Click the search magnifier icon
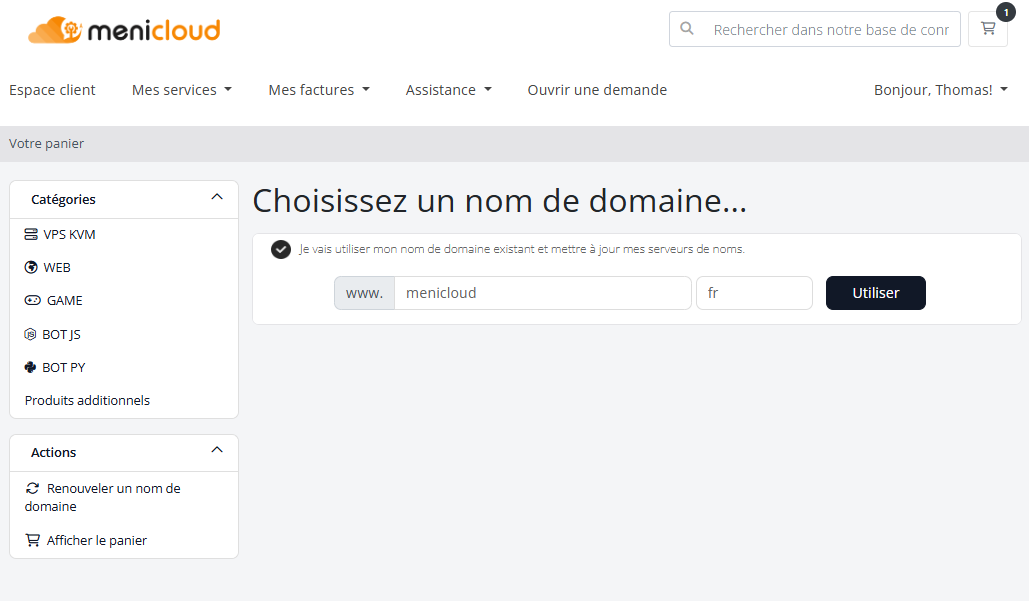Image resolution: width=1029 pixels, height=601 pixels. coord(686,28)
